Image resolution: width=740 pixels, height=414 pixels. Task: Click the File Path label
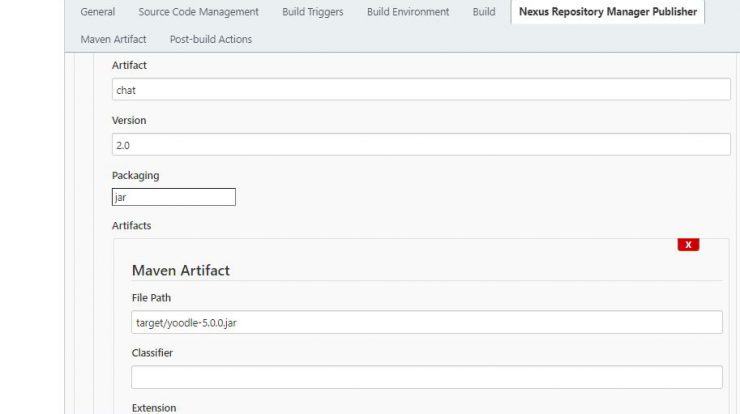click(x=151, y=298)
